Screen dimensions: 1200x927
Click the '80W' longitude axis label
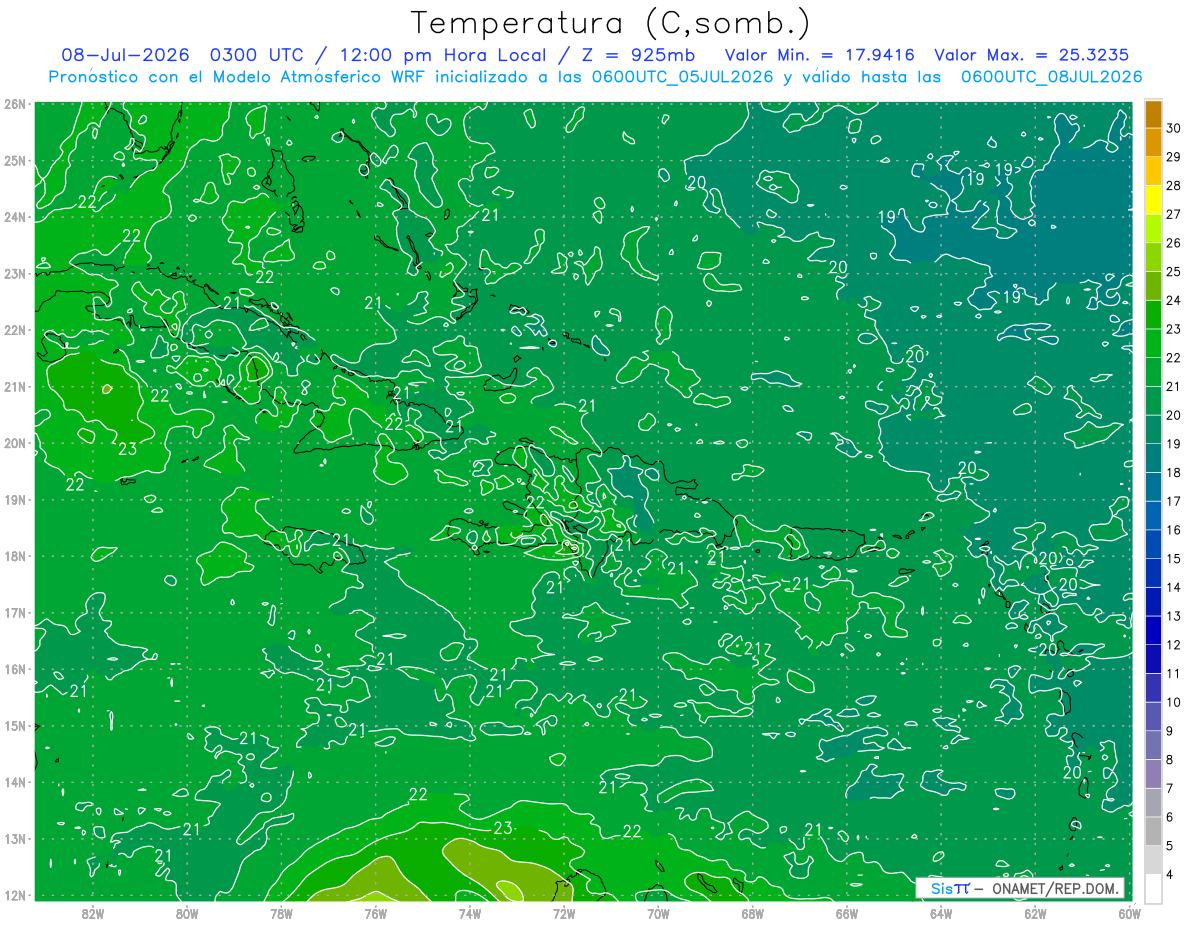pos(187,913)
